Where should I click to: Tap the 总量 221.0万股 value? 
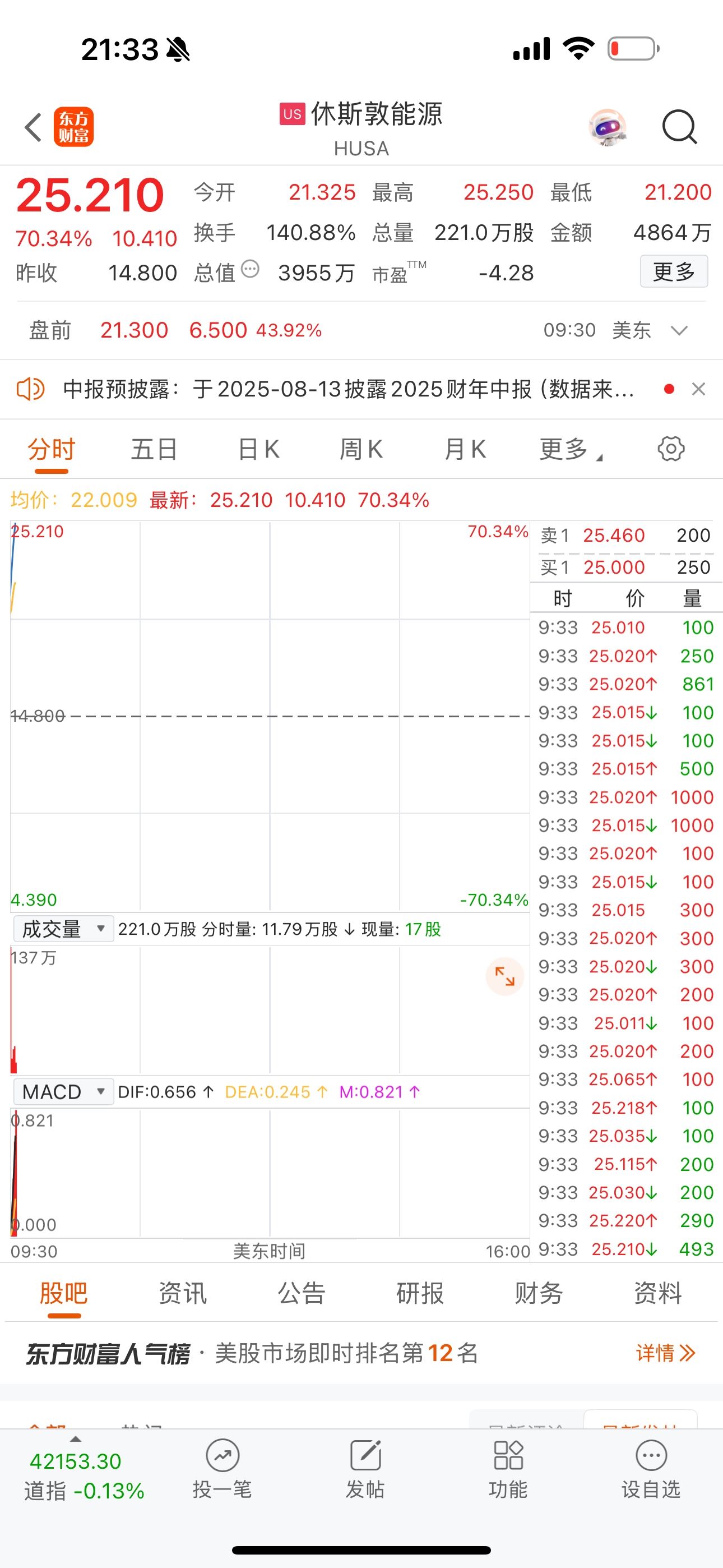coord(484,233)
